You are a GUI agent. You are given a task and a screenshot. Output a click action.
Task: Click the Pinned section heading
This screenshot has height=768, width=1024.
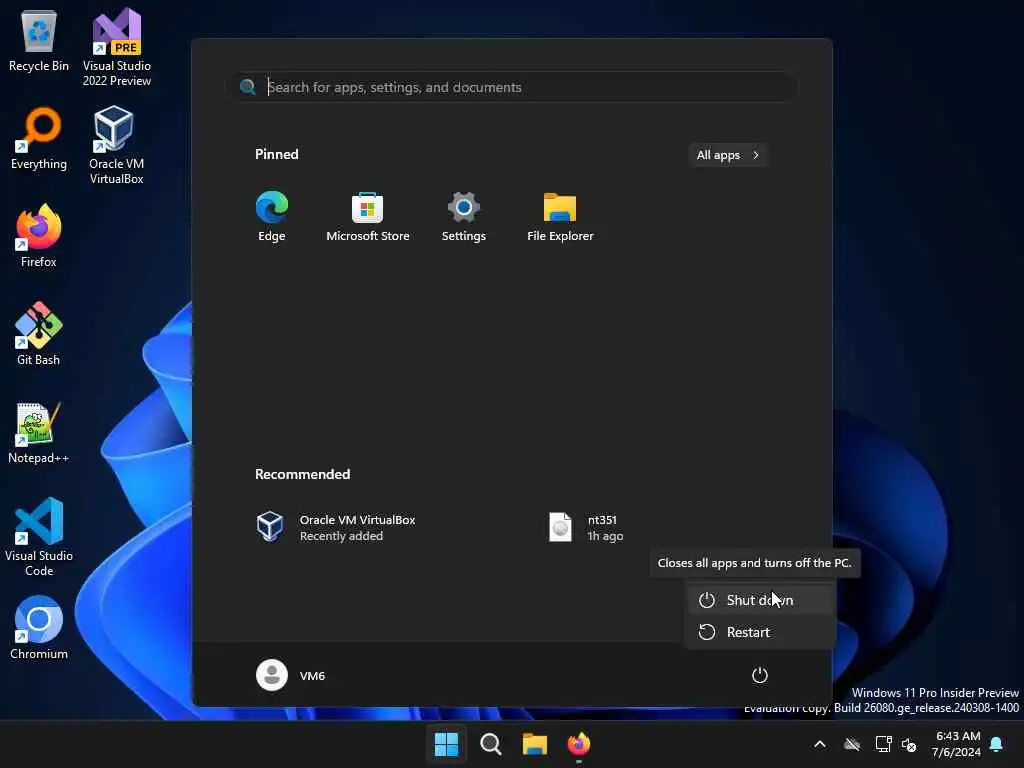(276, 154)
